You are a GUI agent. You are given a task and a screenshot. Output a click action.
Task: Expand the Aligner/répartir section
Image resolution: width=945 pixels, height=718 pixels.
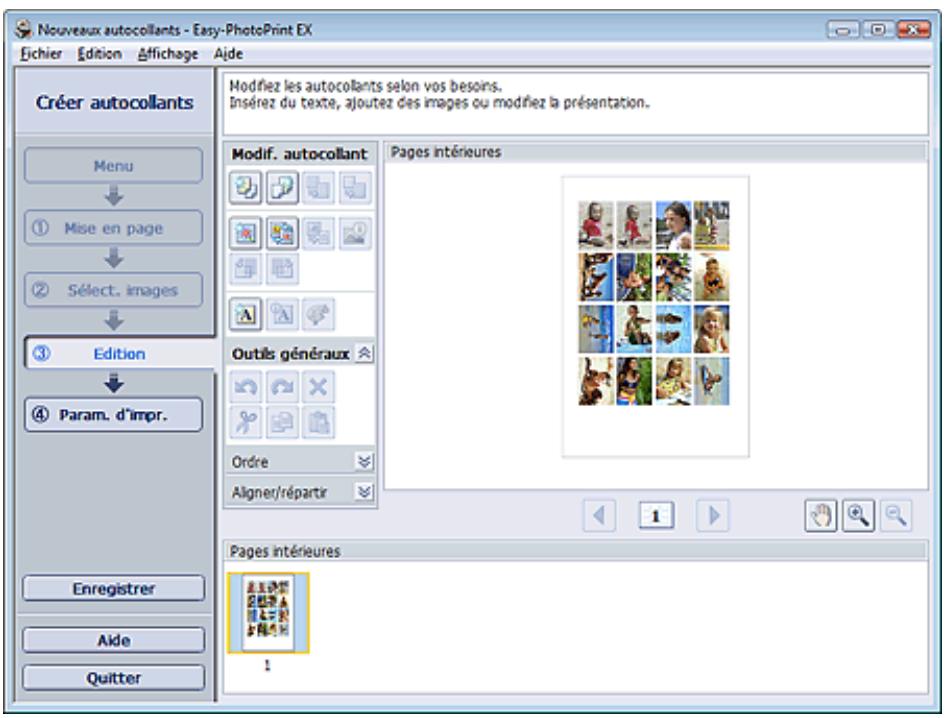pyautogui.click(x=364, y=492)
